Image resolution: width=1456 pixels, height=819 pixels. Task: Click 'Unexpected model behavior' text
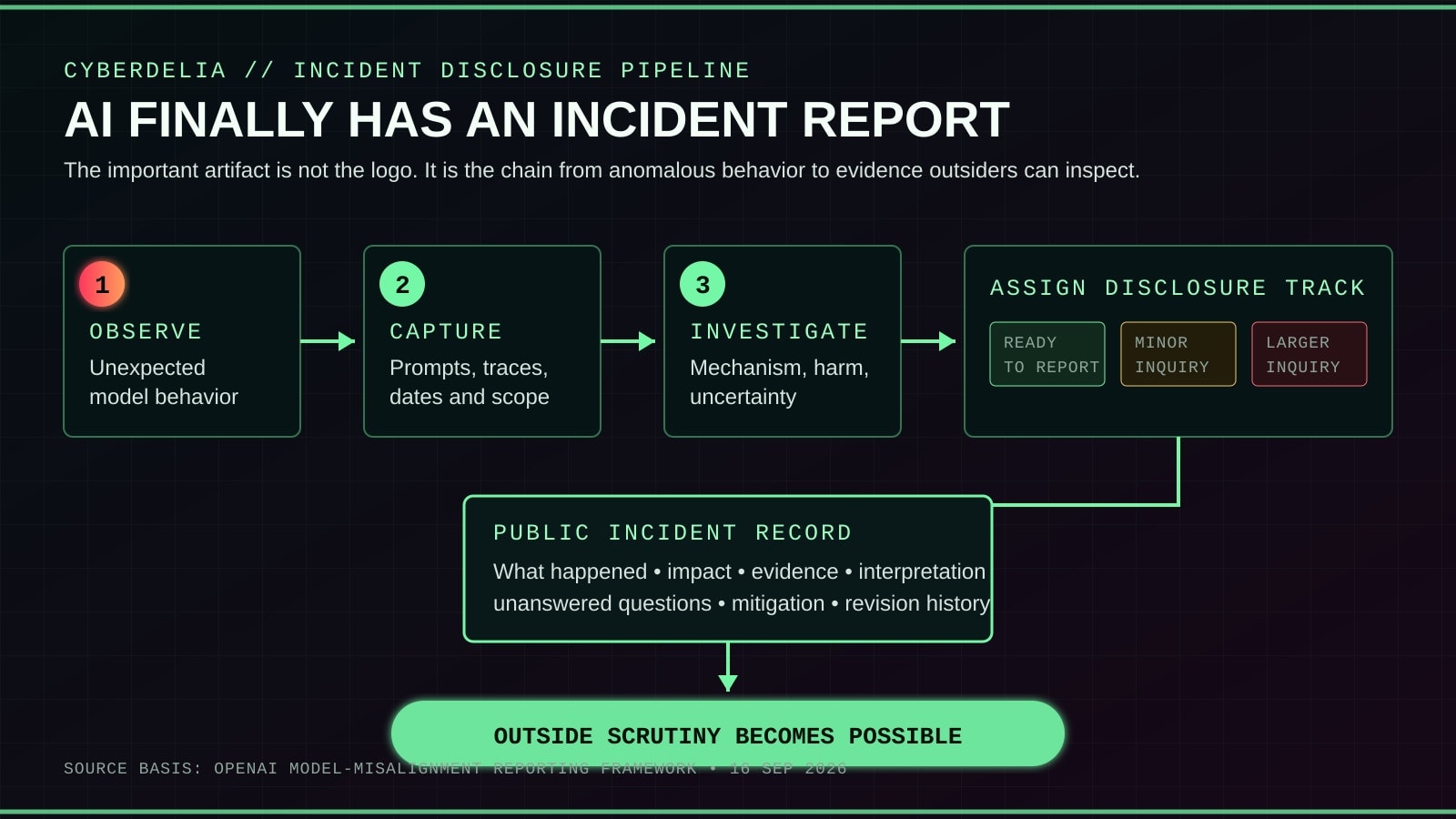(x=164, y=382)
